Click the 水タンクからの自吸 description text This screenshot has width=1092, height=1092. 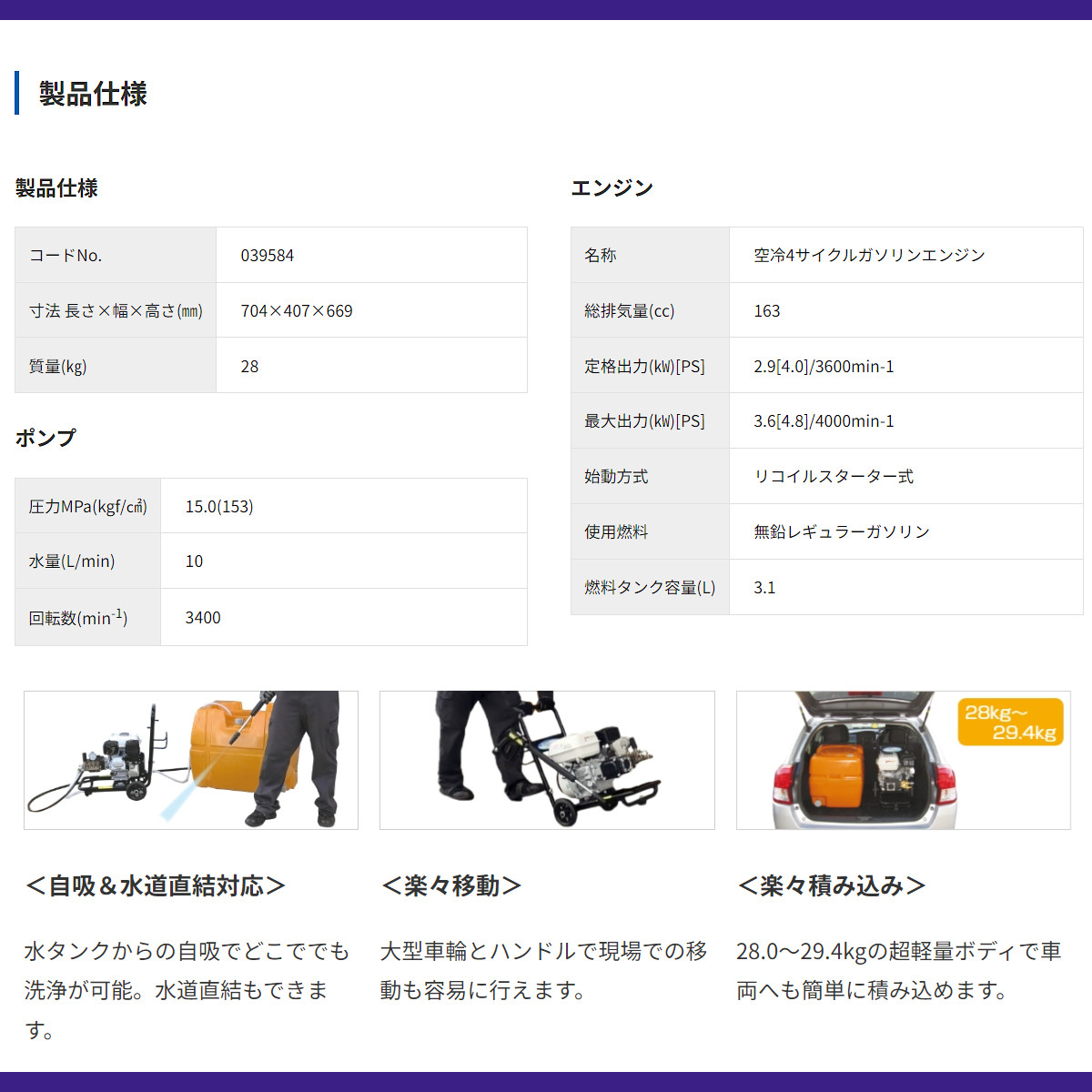tap(187, 990)
